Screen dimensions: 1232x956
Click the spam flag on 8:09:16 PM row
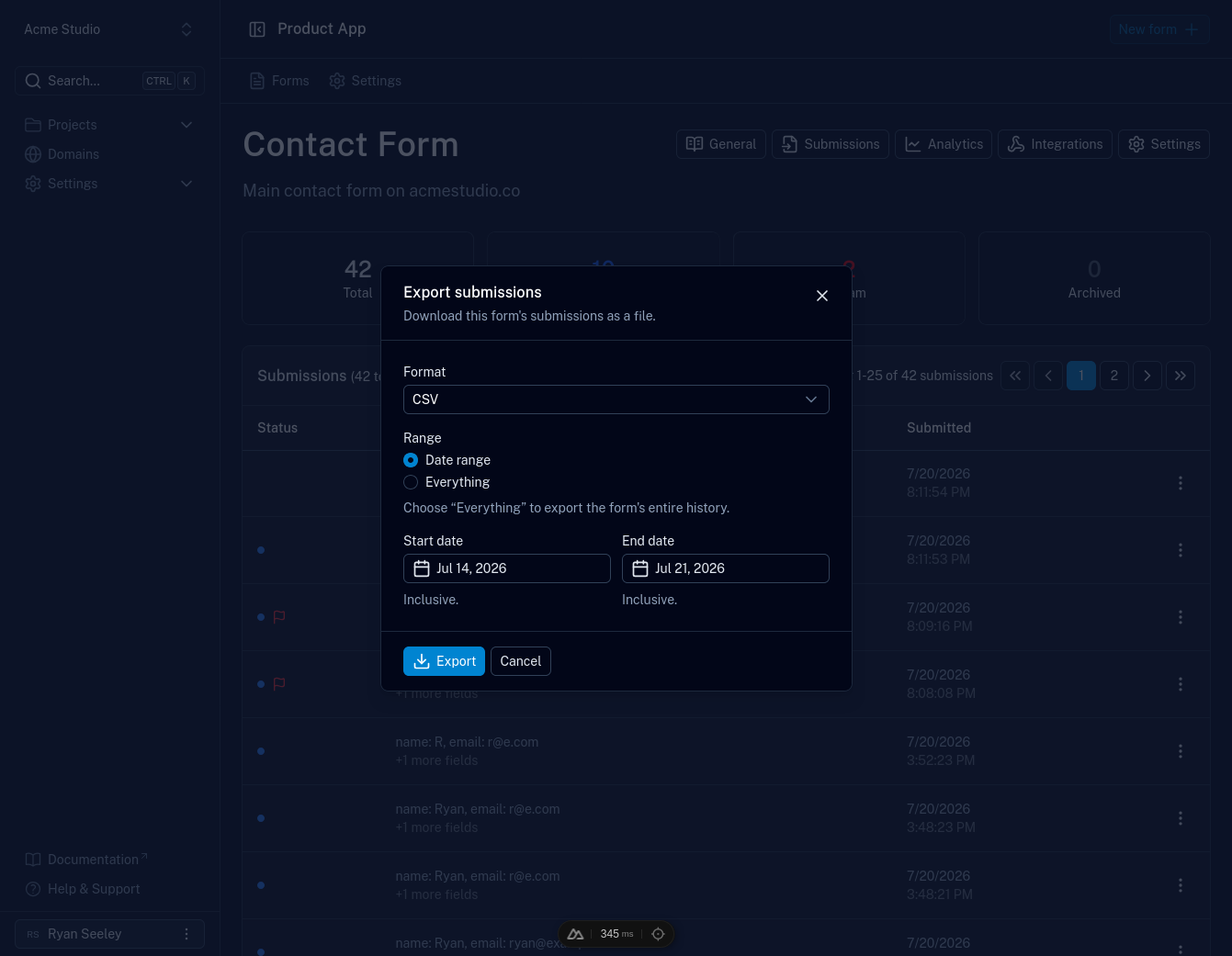(279, 617)
